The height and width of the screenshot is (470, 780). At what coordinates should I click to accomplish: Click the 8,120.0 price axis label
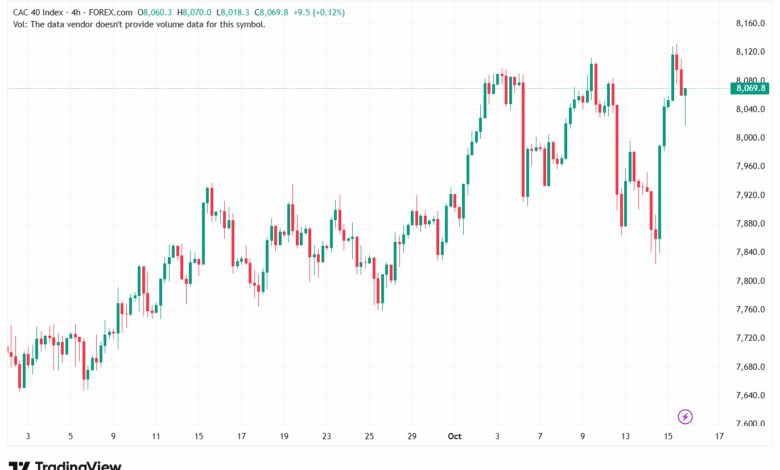(750, 52)
